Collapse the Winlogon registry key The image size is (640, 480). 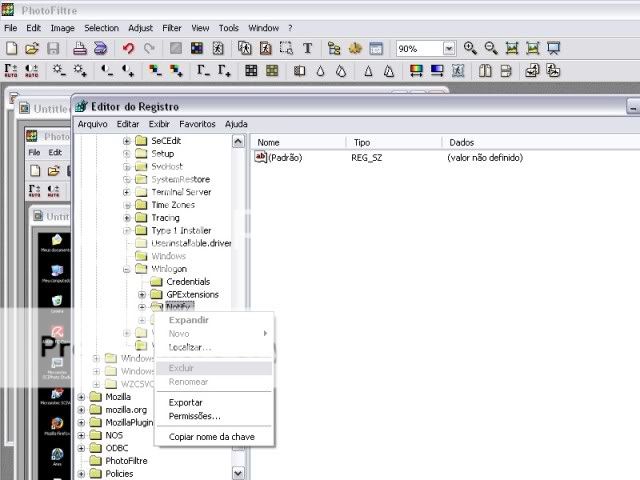tap(127, 269)
